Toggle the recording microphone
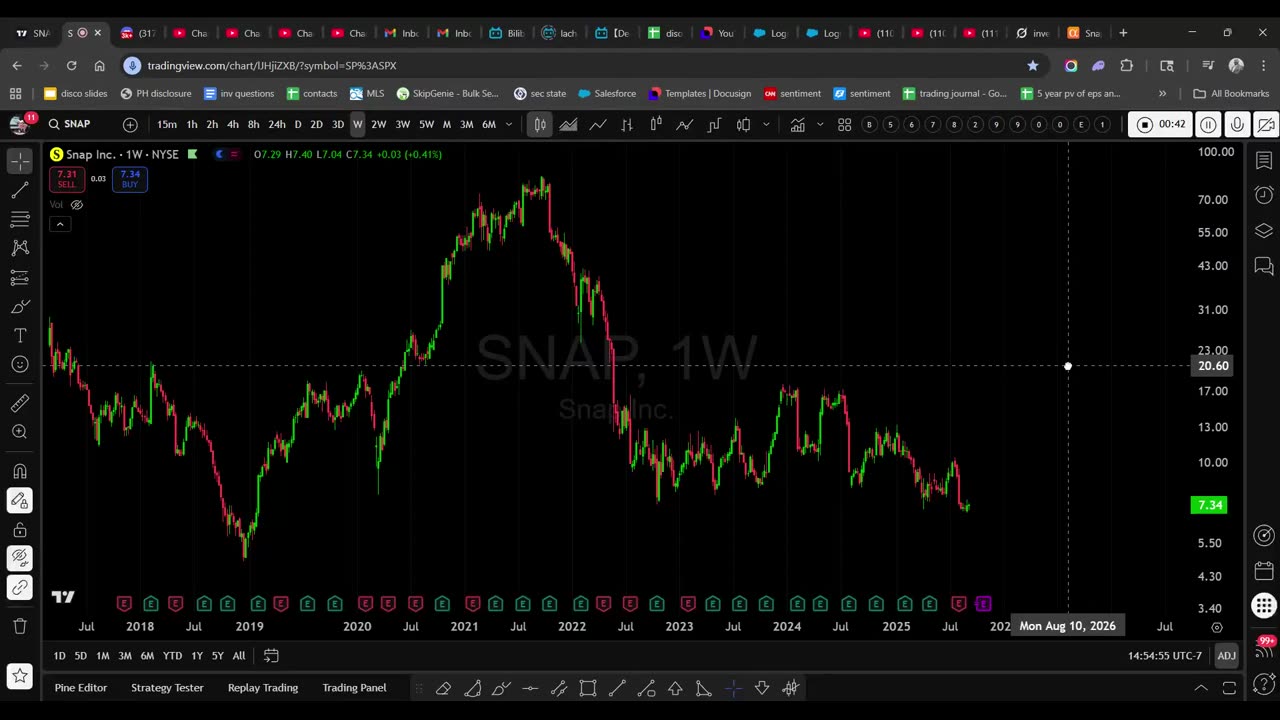1280x720 pixels. (1237, 124)
